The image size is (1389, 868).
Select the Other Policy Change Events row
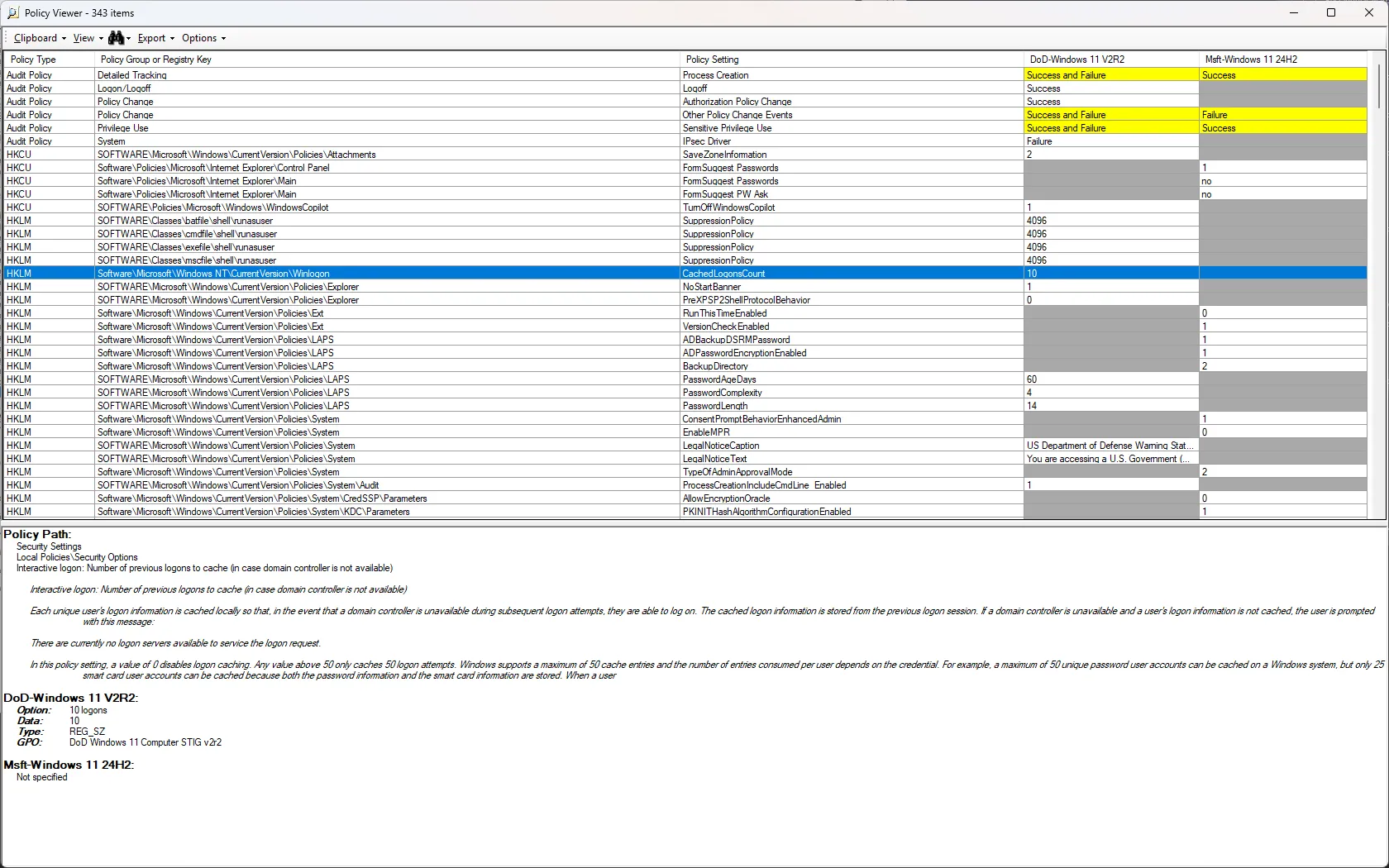(x=685, y=115)
